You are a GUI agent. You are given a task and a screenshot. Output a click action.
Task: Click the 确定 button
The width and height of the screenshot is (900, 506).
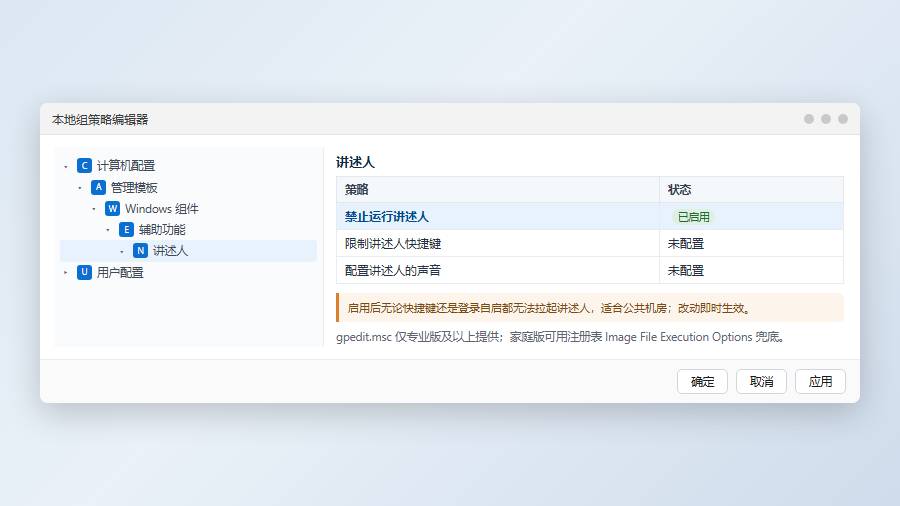point(703,382)
